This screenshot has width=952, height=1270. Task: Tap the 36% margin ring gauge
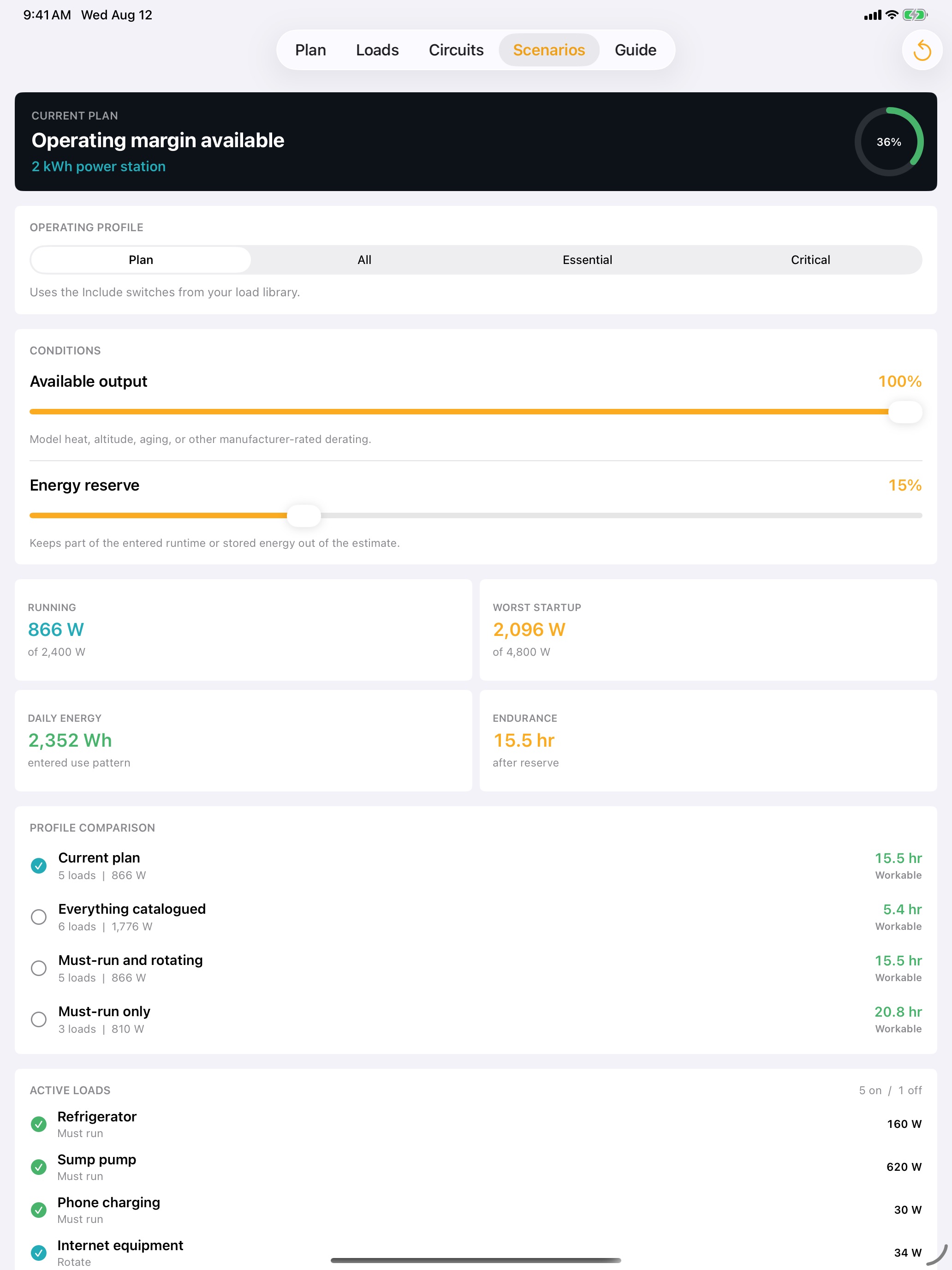click(x=889, y=142)
